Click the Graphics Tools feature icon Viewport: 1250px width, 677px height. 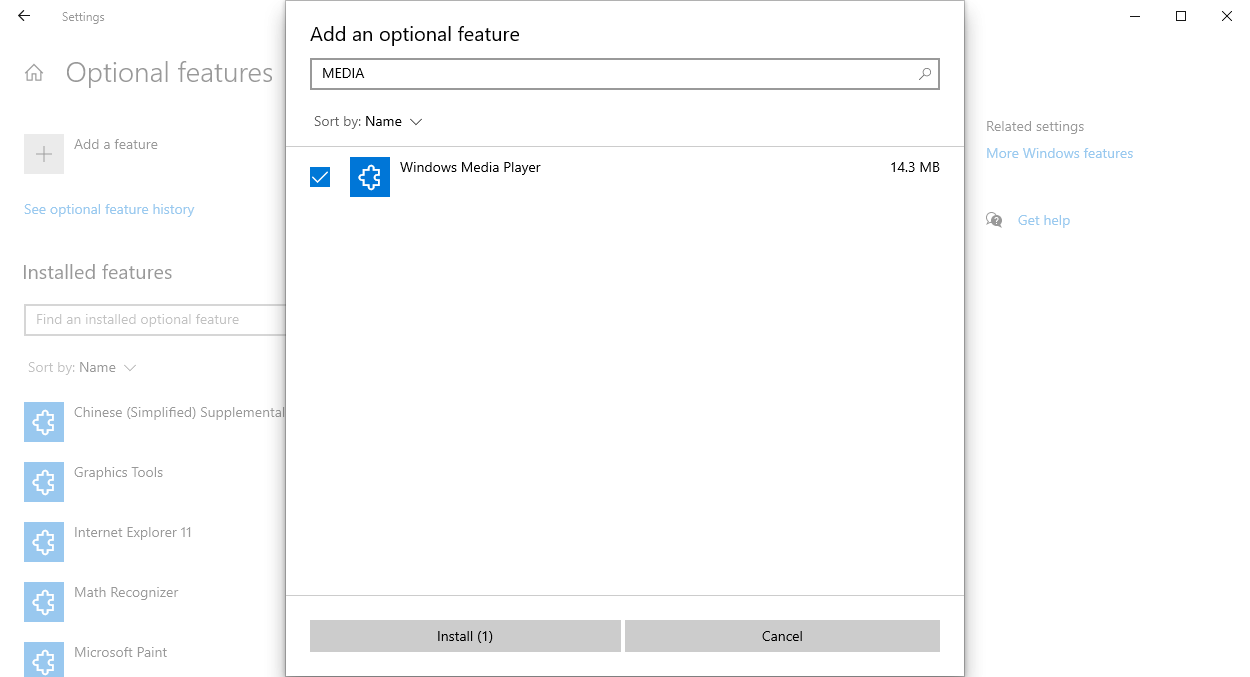(x=44, y=482)
